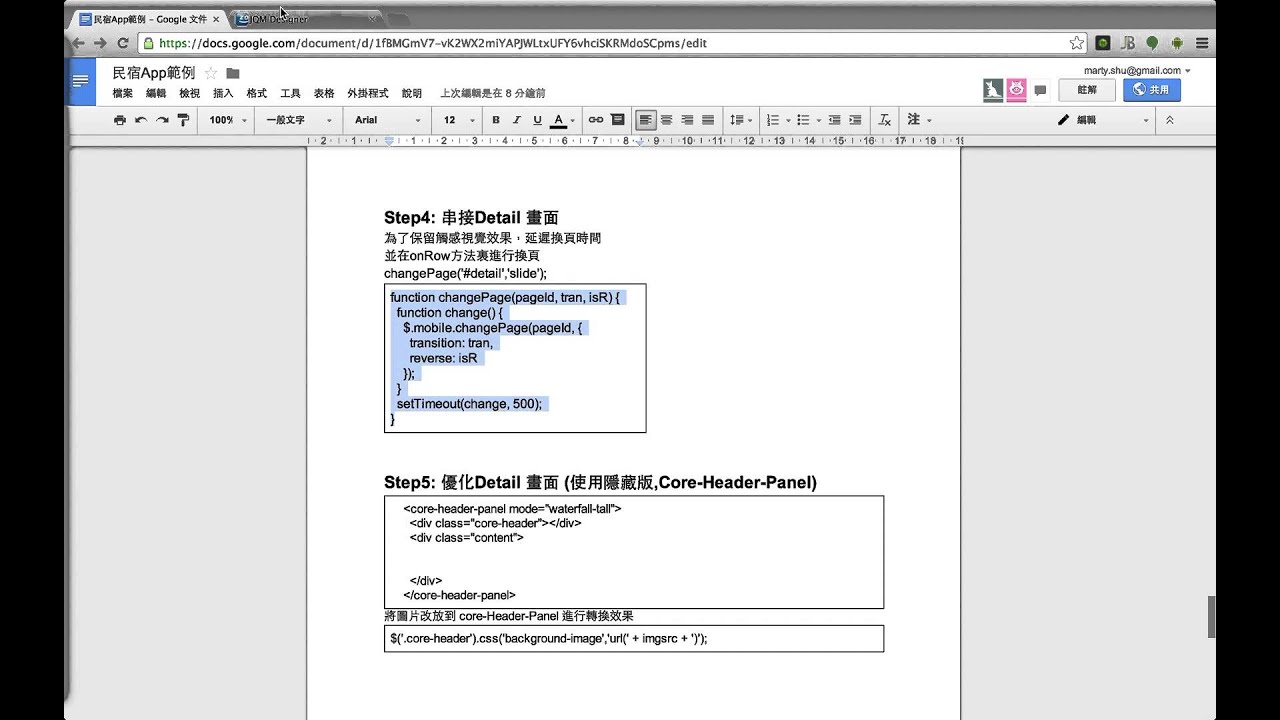The height and width of the screenshot is (720, 1280).
Task: Open the text color picker
Action: pos(562,120)
